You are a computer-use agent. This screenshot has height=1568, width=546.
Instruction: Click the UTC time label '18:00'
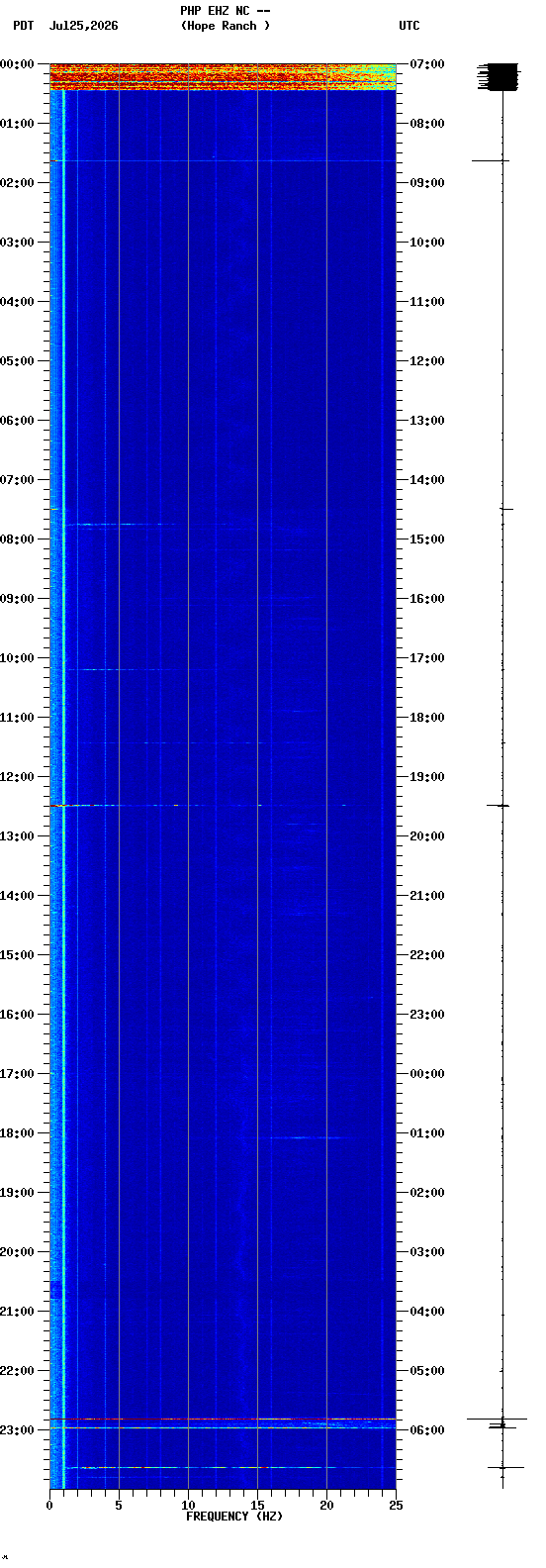click(427, 718)
